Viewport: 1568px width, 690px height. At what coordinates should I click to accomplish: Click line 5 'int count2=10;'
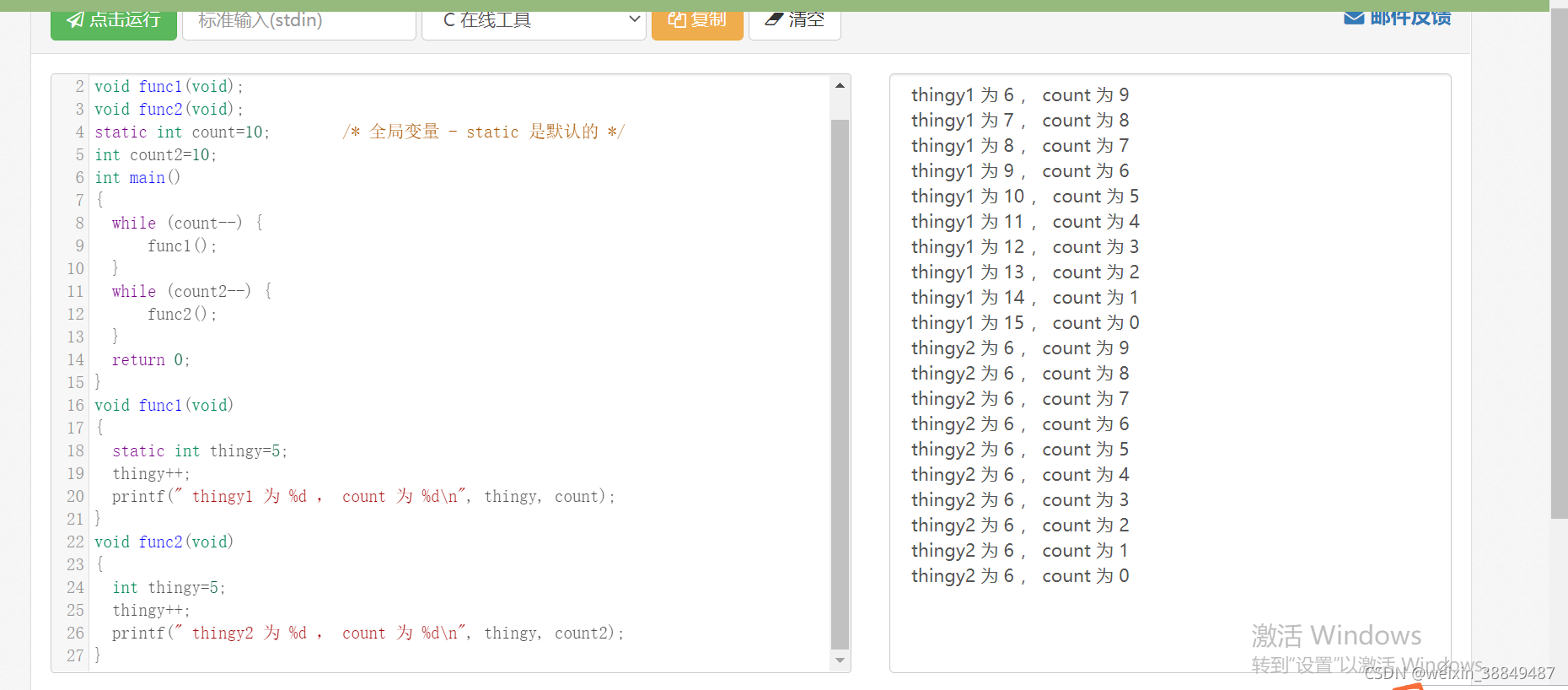[156, 154]
